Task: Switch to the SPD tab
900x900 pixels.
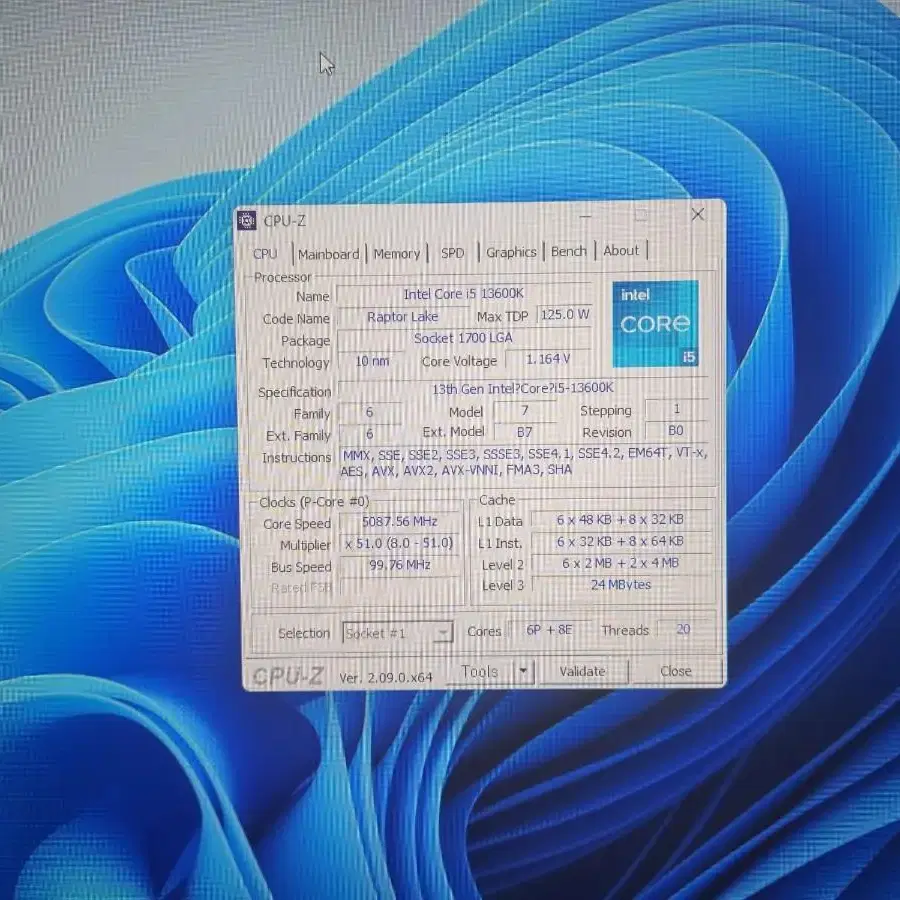Action: [452, 253]
